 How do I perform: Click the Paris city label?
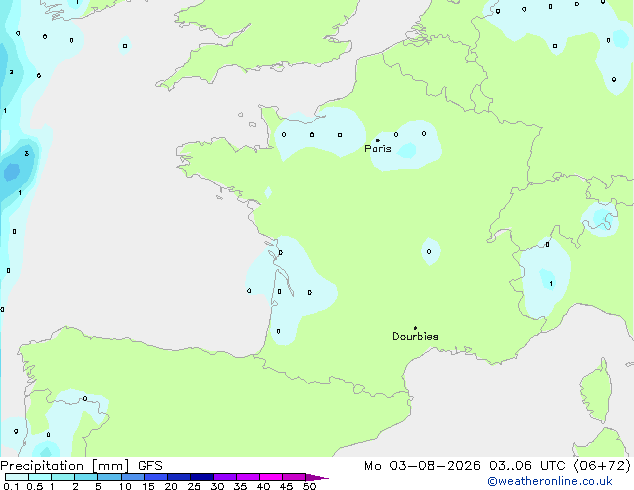coord(378,149)
